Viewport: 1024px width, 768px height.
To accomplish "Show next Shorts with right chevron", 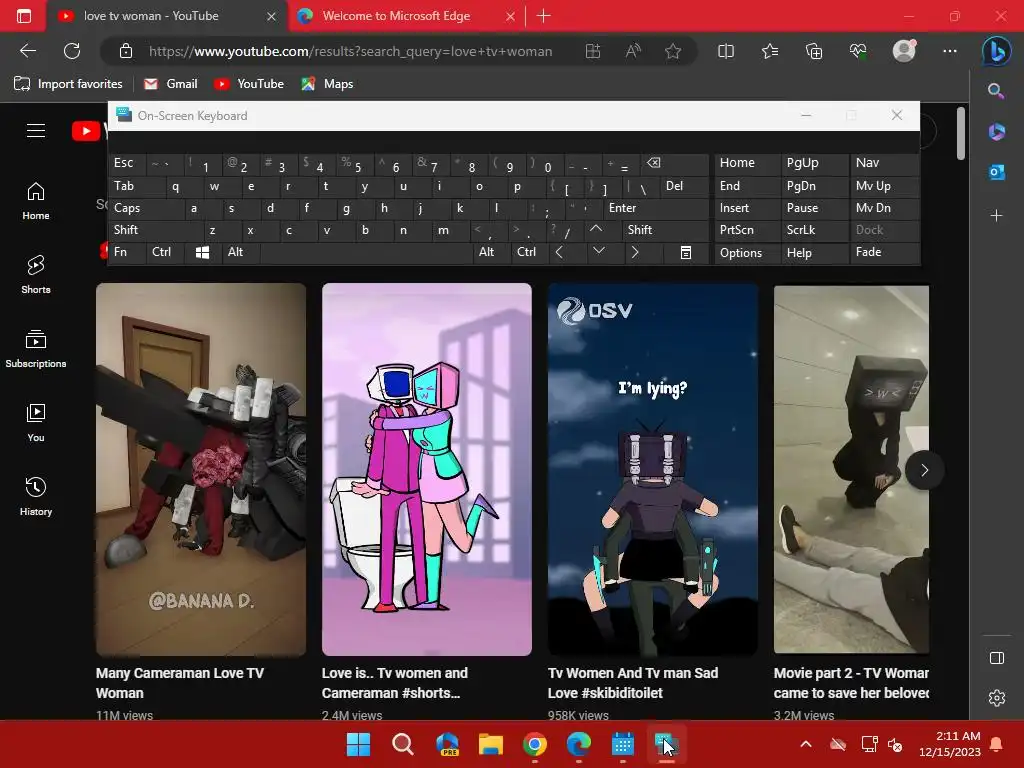I will [x=924, y=470].
